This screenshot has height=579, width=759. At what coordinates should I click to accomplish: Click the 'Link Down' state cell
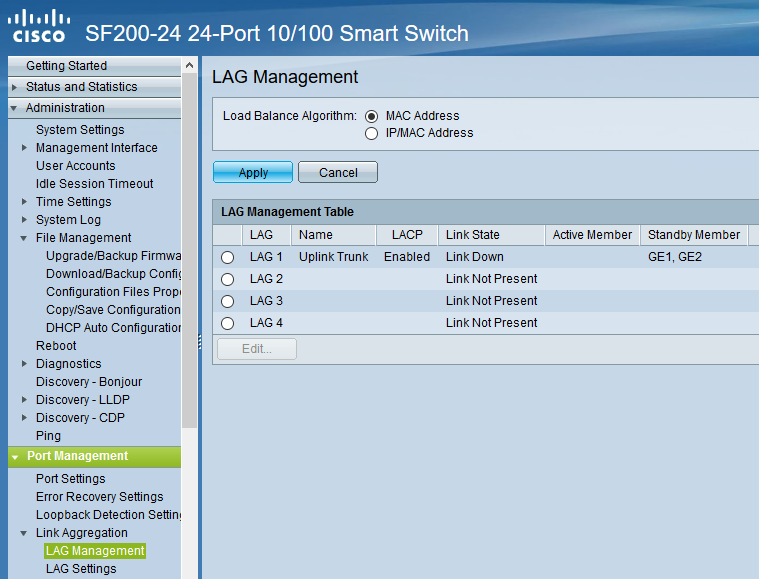[474, 257]
